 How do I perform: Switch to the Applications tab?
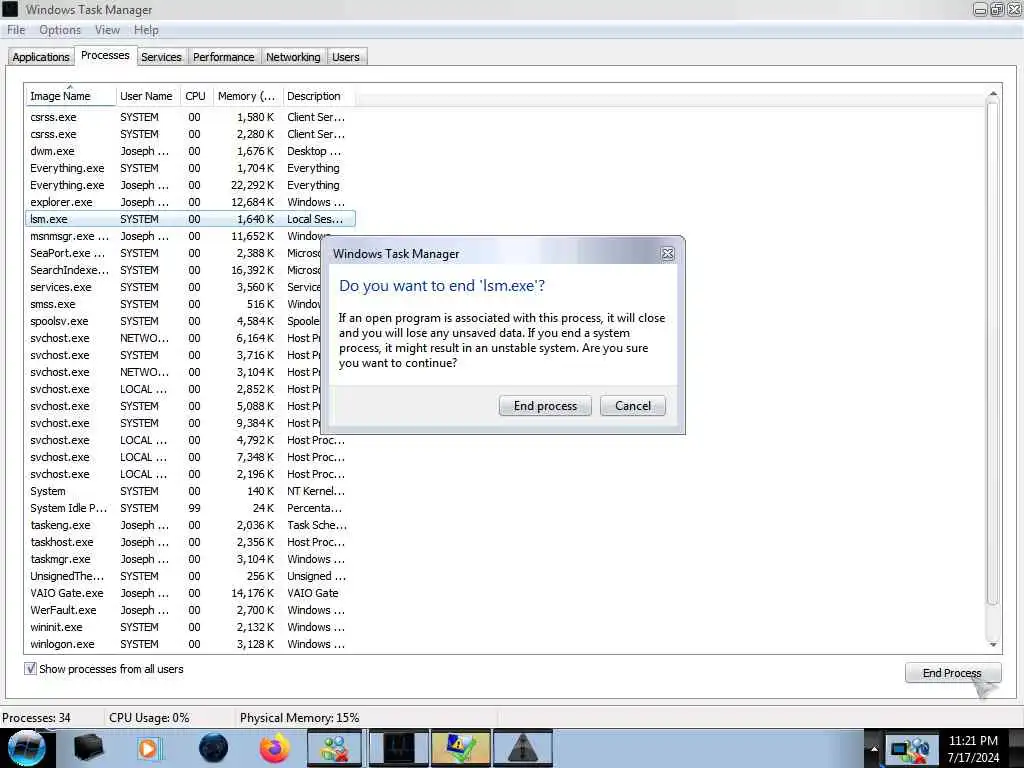40,57
